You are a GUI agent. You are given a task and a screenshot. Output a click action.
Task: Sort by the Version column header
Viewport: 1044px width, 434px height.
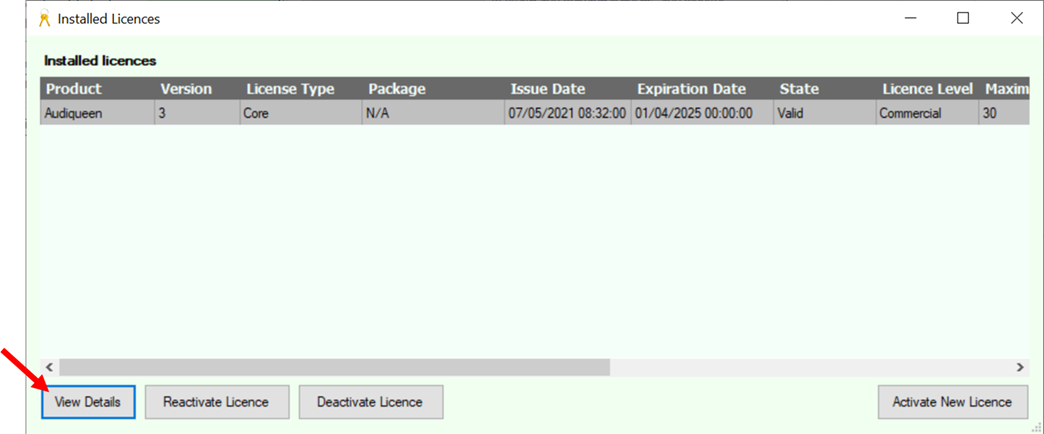(x=197, y=89)
